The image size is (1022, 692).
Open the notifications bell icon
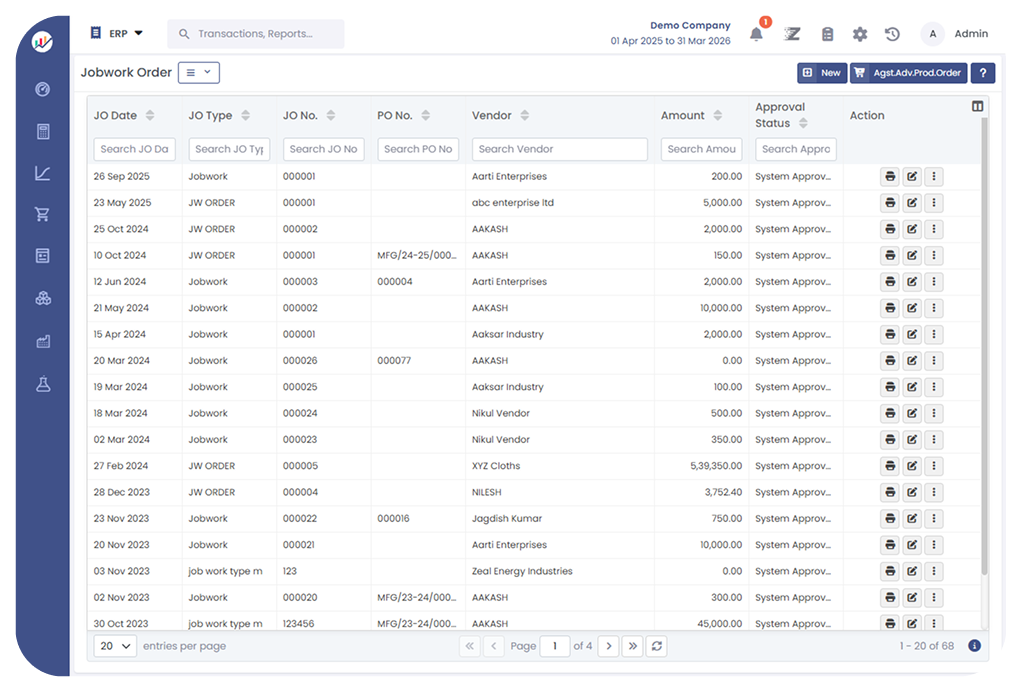tap(756, 34)
